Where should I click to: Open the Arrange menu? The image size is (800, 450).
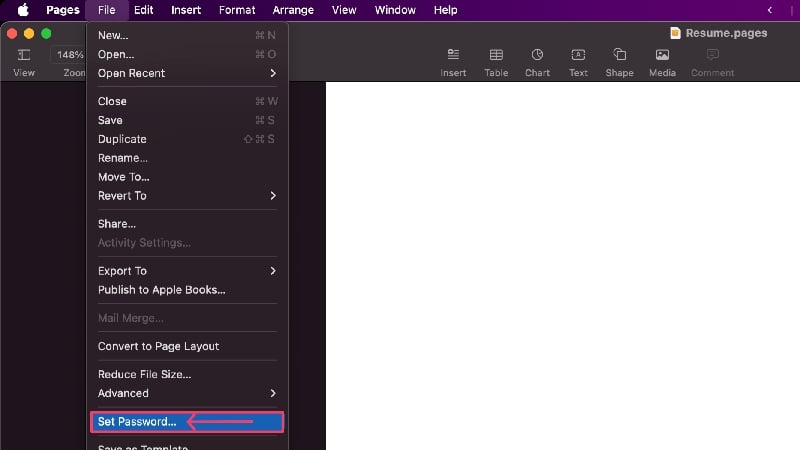coord(293,10)
